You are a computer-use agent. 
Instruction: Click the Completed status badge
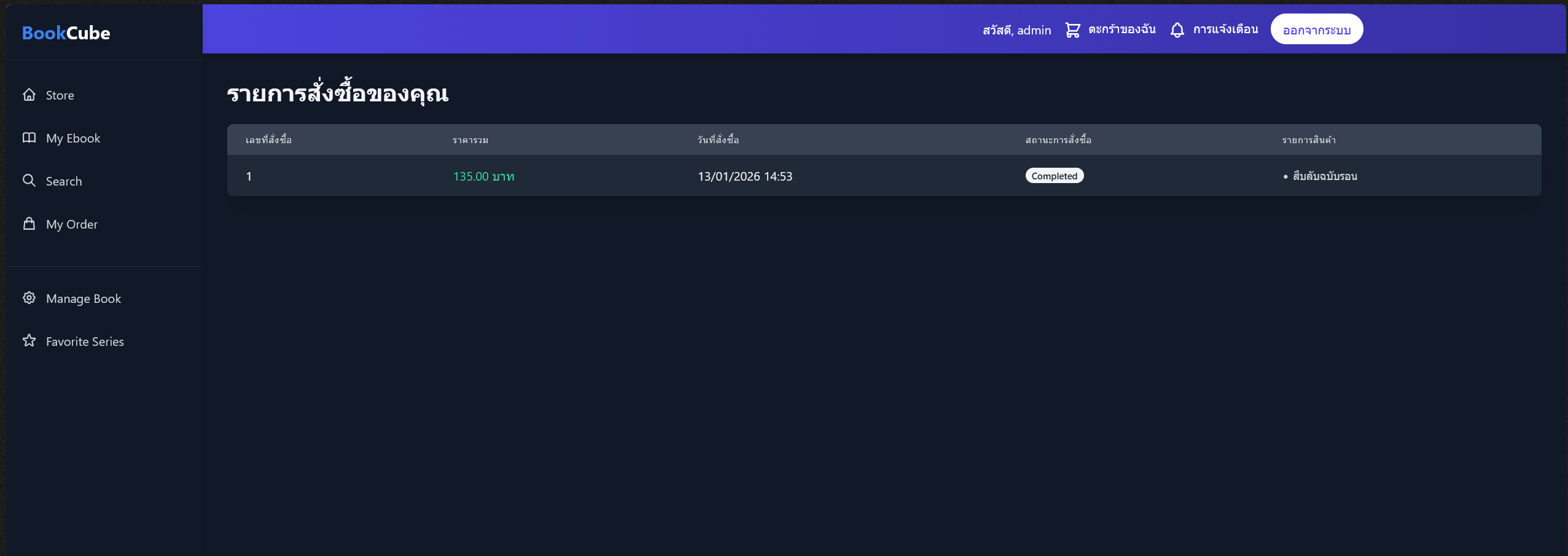tap(1054, 175)
